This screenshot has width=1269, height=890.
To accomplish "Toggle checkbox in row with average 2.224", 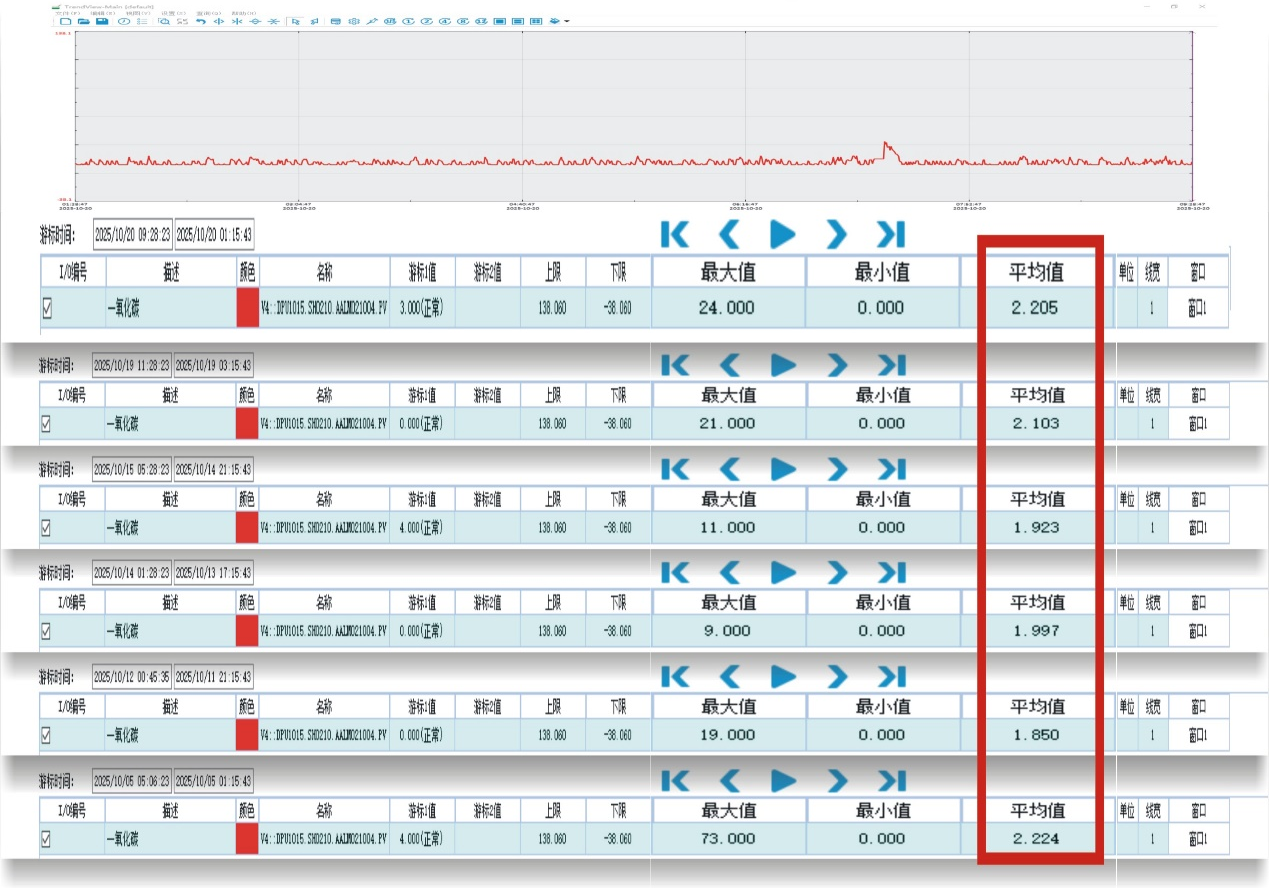I will click(x=46, y=839).
